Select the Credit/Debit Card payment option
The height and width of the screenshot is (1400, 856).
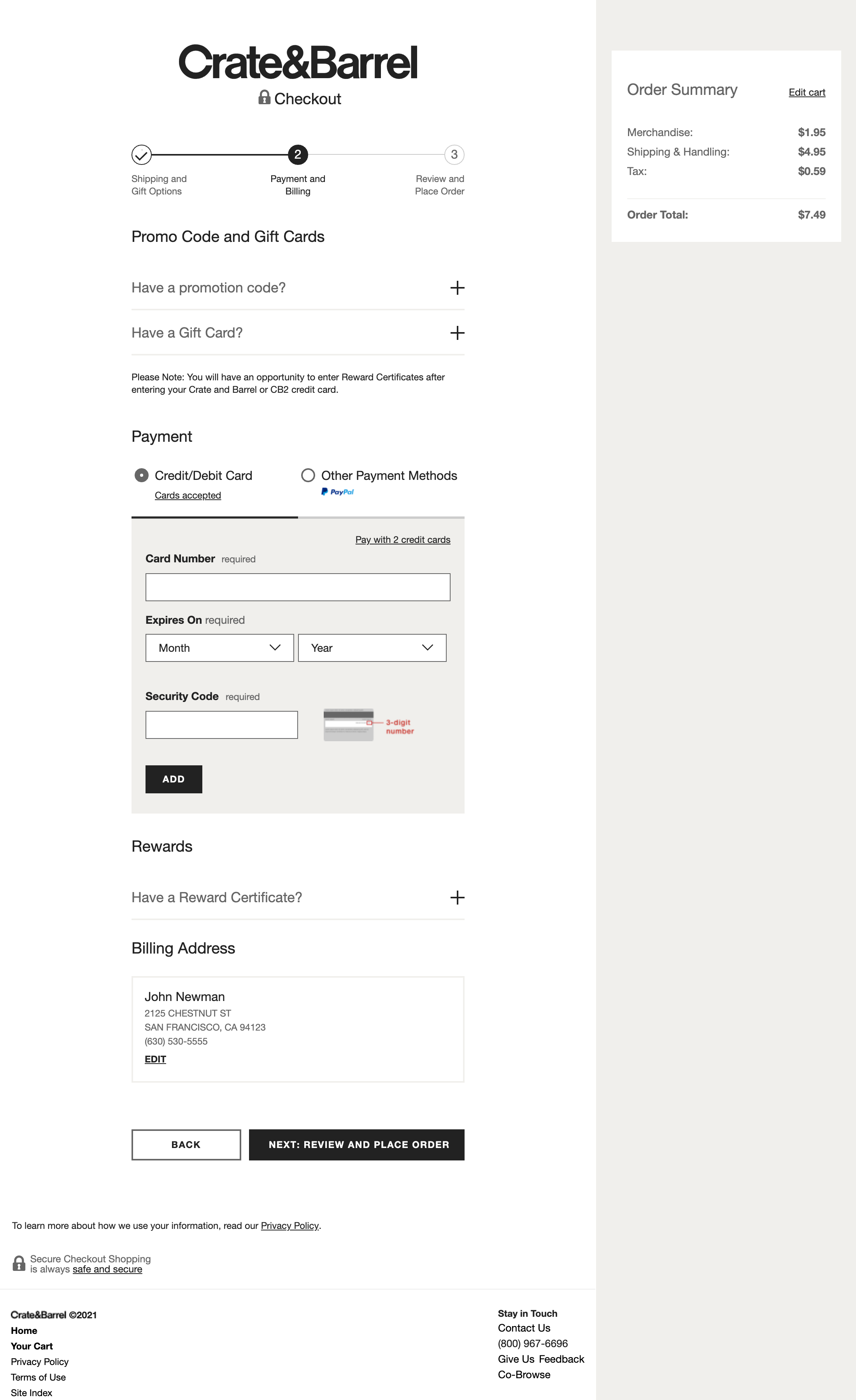142,476
